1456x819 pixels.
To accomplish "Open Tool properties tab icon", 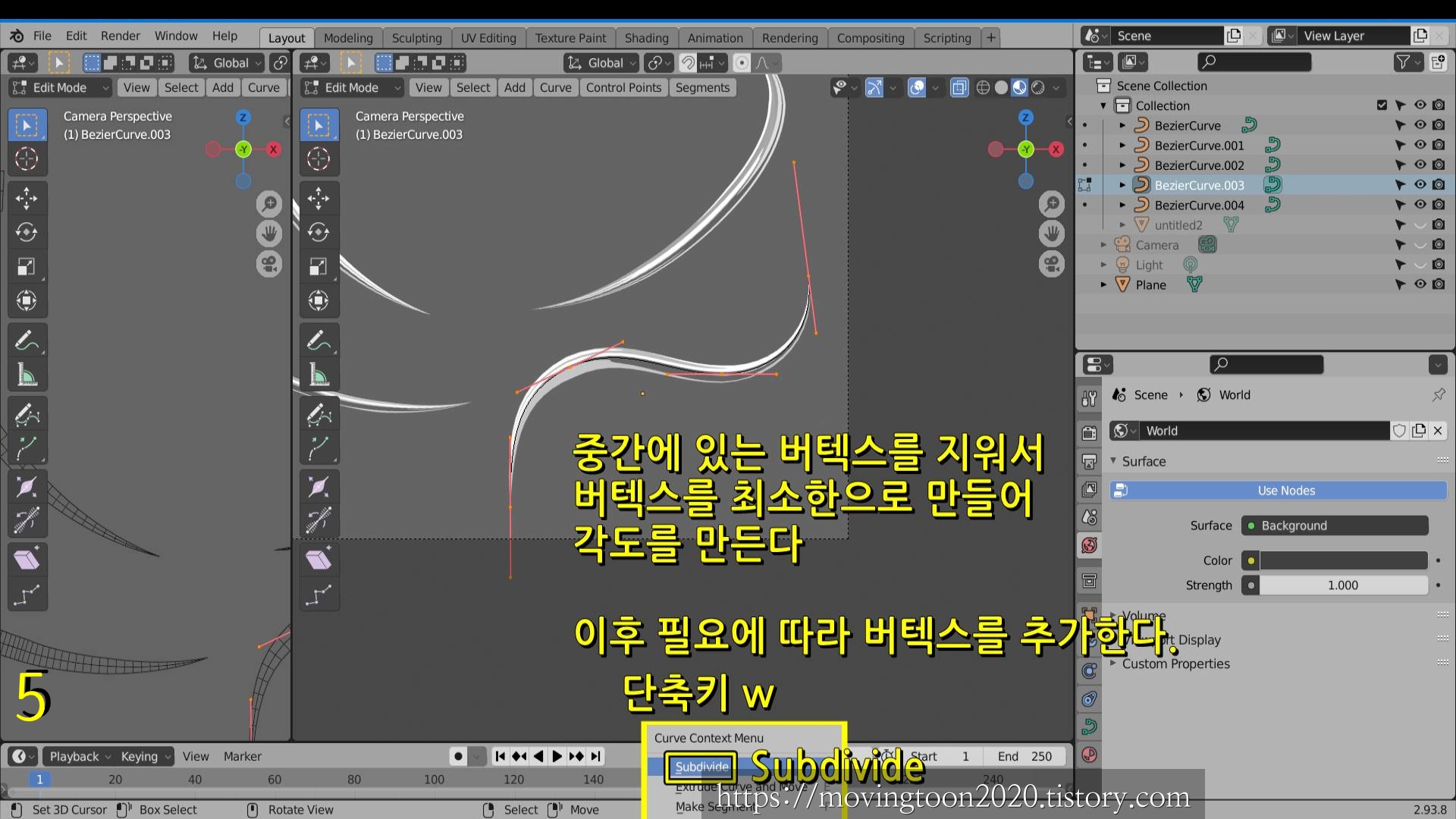I will pyautogui.click(x=1089, y=399).
